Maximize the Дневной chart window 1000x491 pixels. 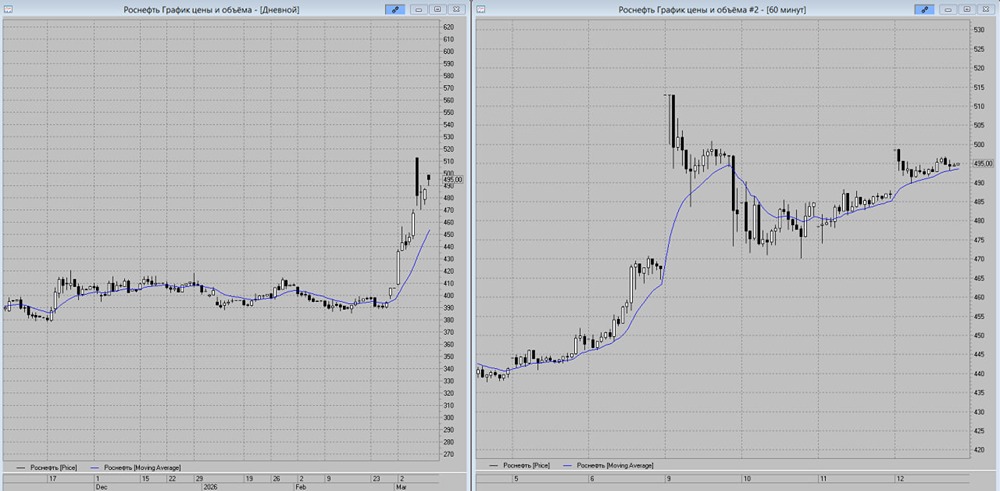438,10
